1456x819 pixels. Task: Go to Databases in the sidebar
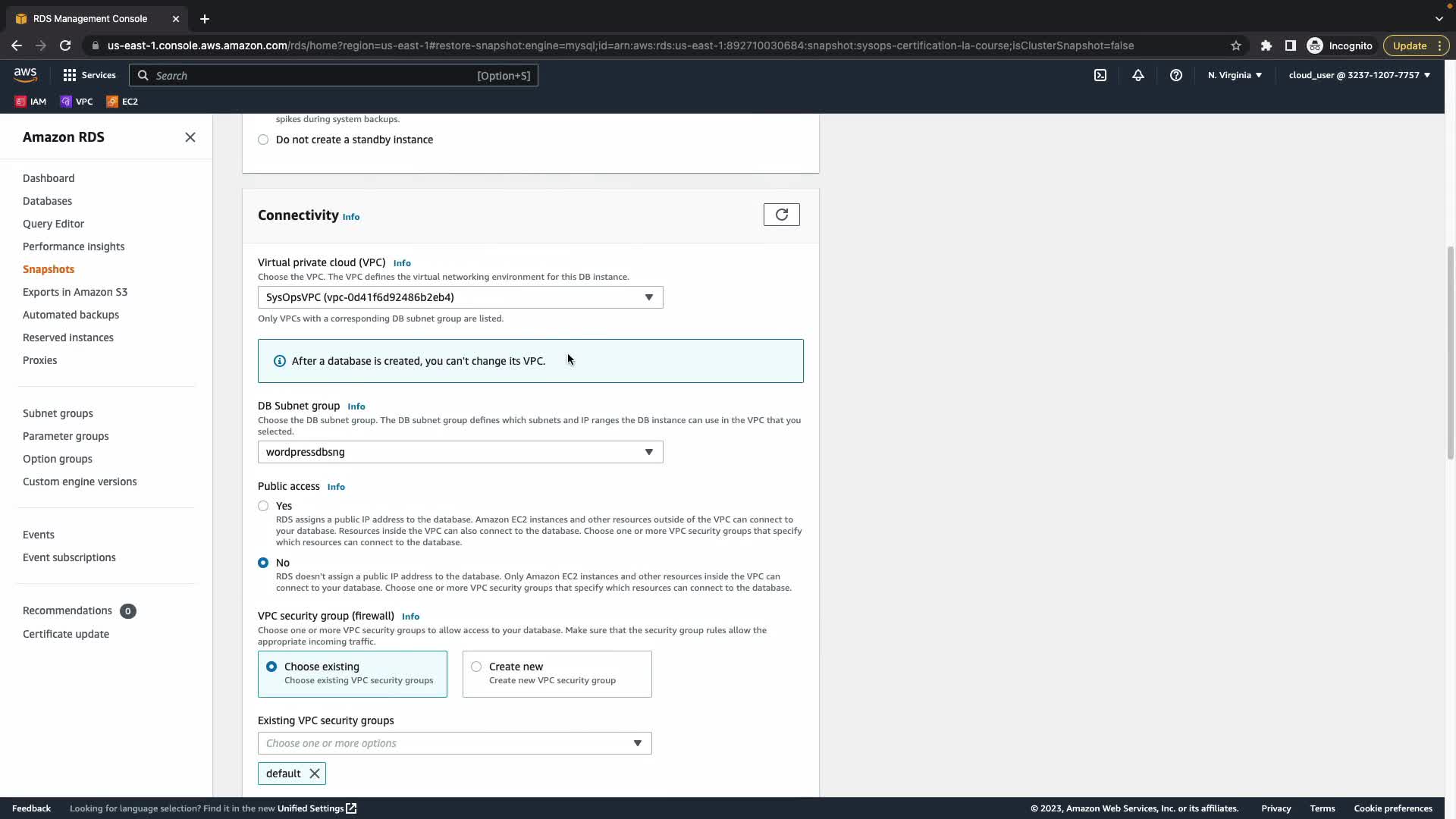pos(47,201)
